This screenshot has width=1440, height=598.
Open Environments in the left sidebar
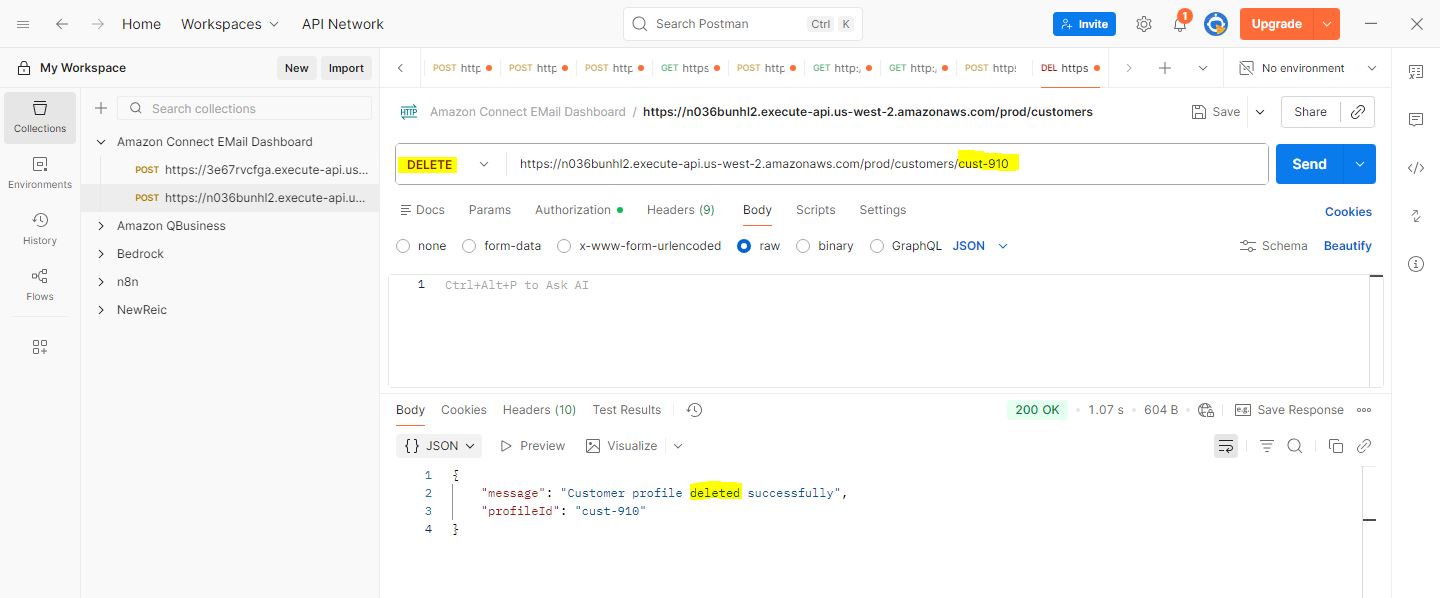[x=40, y=172]
